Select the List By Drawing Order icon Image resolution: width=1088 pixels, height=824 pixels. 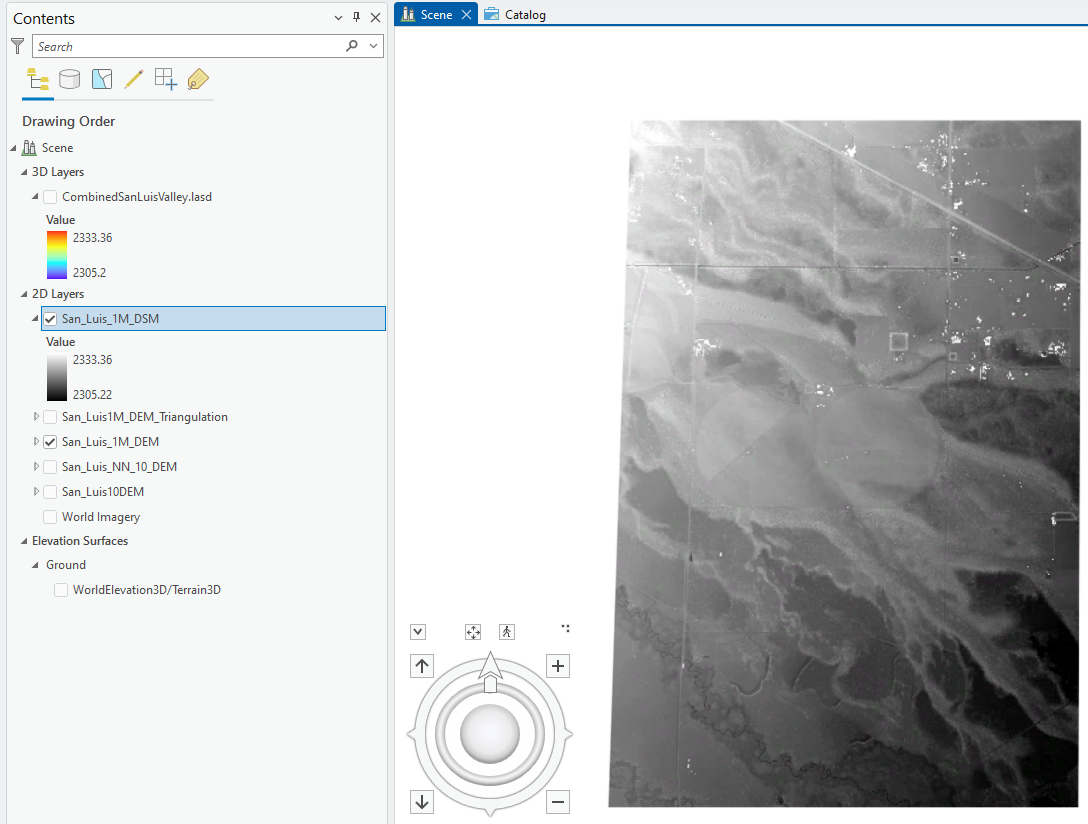(38, 79)
